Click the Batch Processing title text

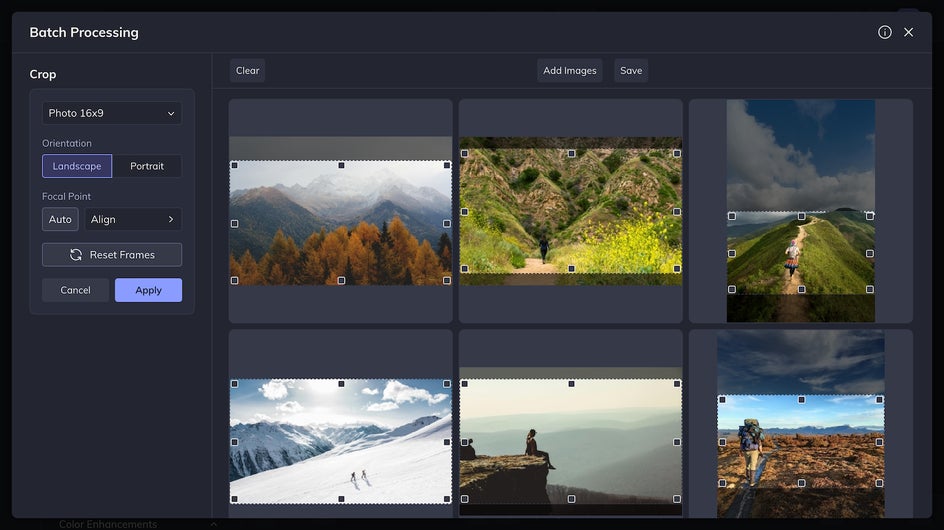click(x=84, y=33)
